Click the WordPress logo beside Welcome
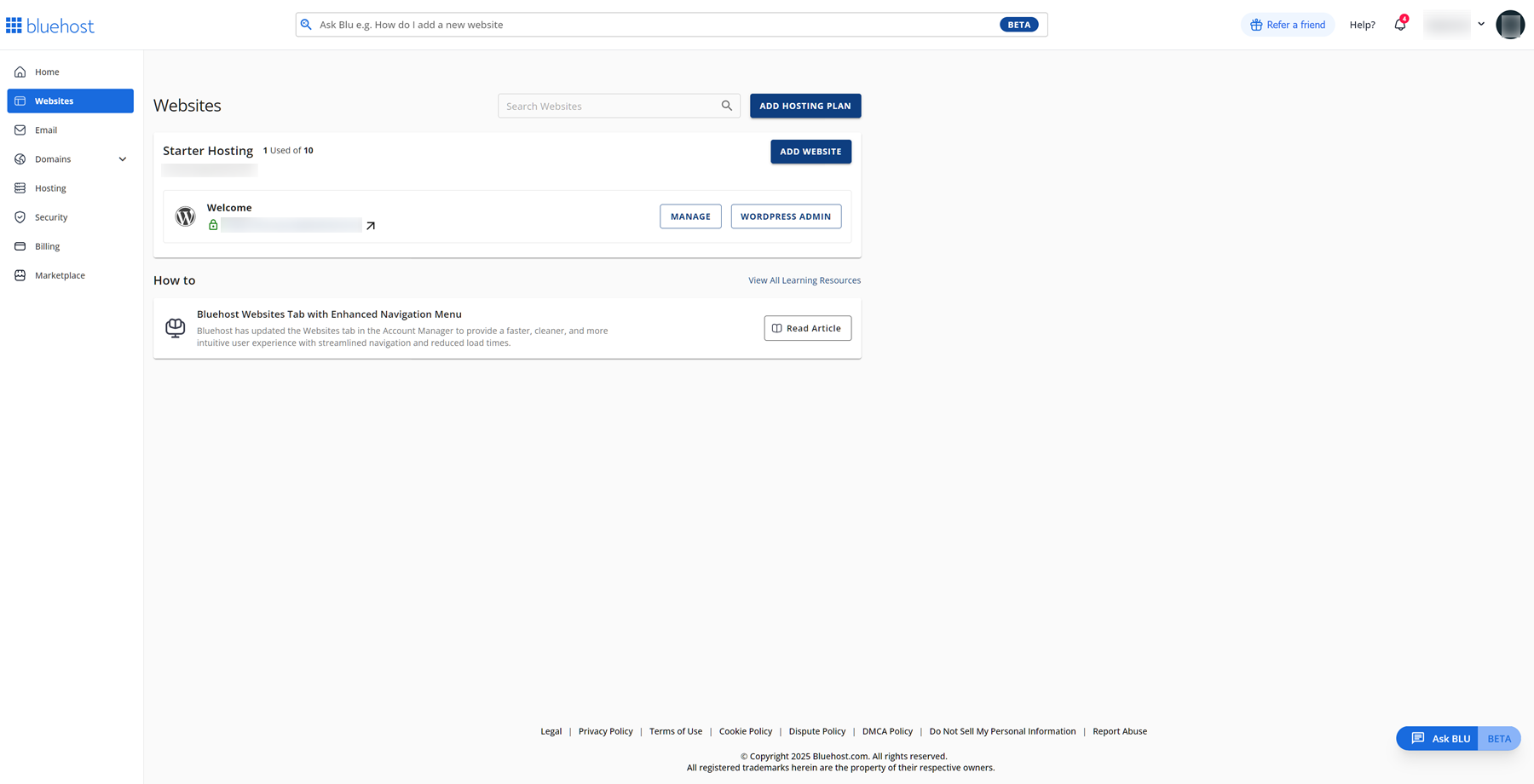 185,216
